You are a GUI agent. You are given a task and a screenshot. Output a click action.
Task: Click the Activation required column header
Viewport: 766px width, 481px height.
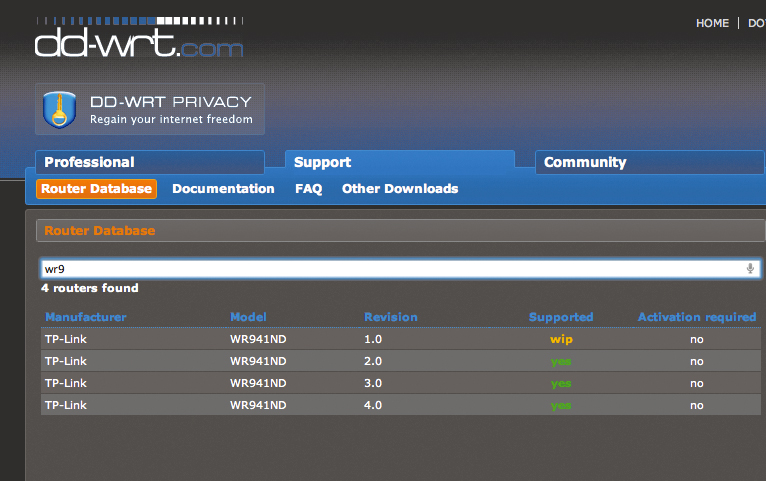[x=697, y=317]
